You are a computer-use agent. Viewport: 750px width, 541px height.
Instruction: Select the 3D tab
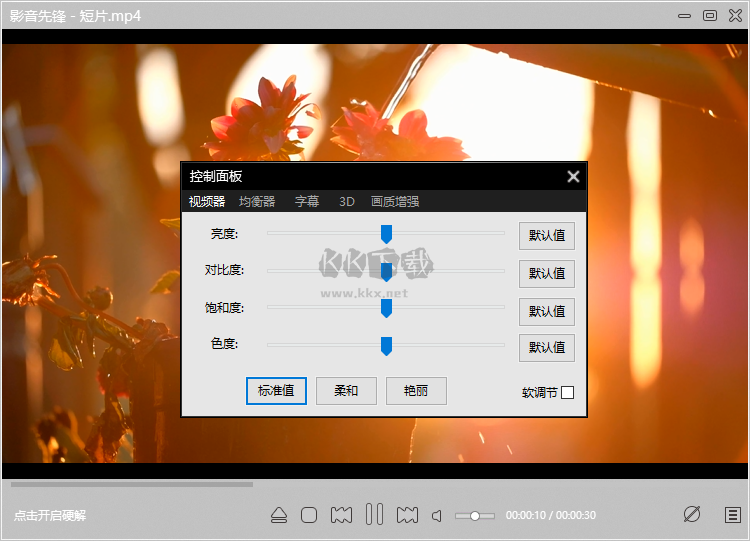click(x=347, y=201)
